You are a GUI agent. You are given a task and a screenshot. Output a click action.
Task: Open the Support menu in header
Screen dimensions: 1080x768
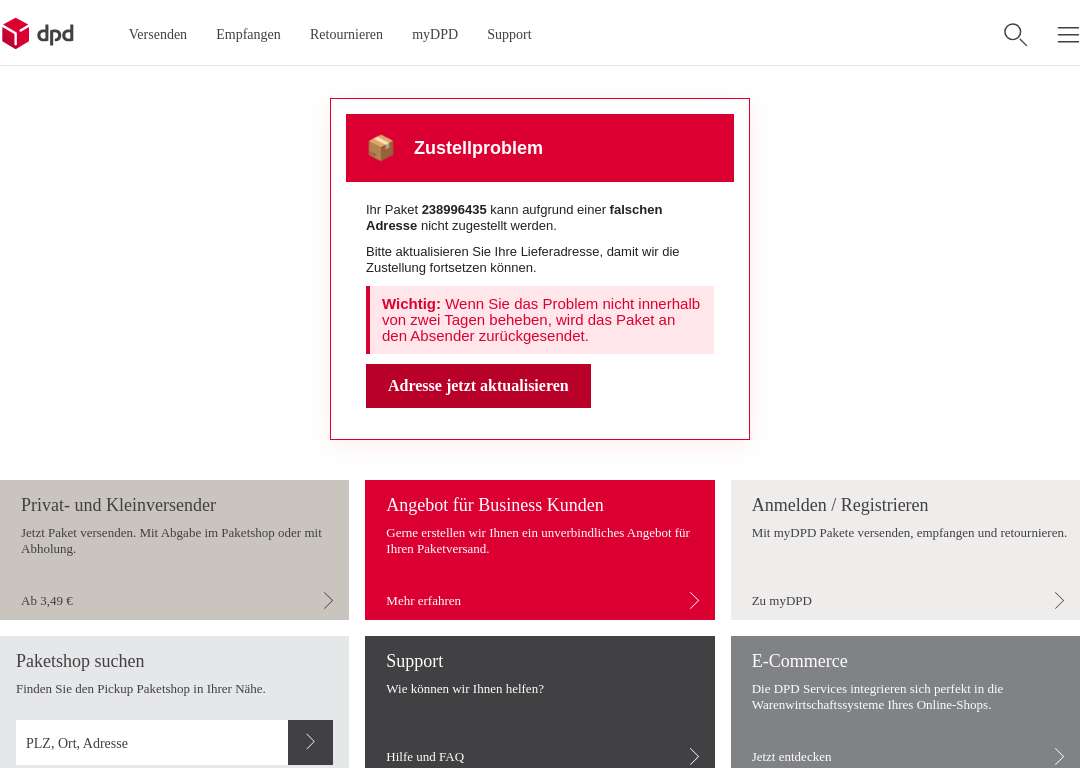[509, 34]
